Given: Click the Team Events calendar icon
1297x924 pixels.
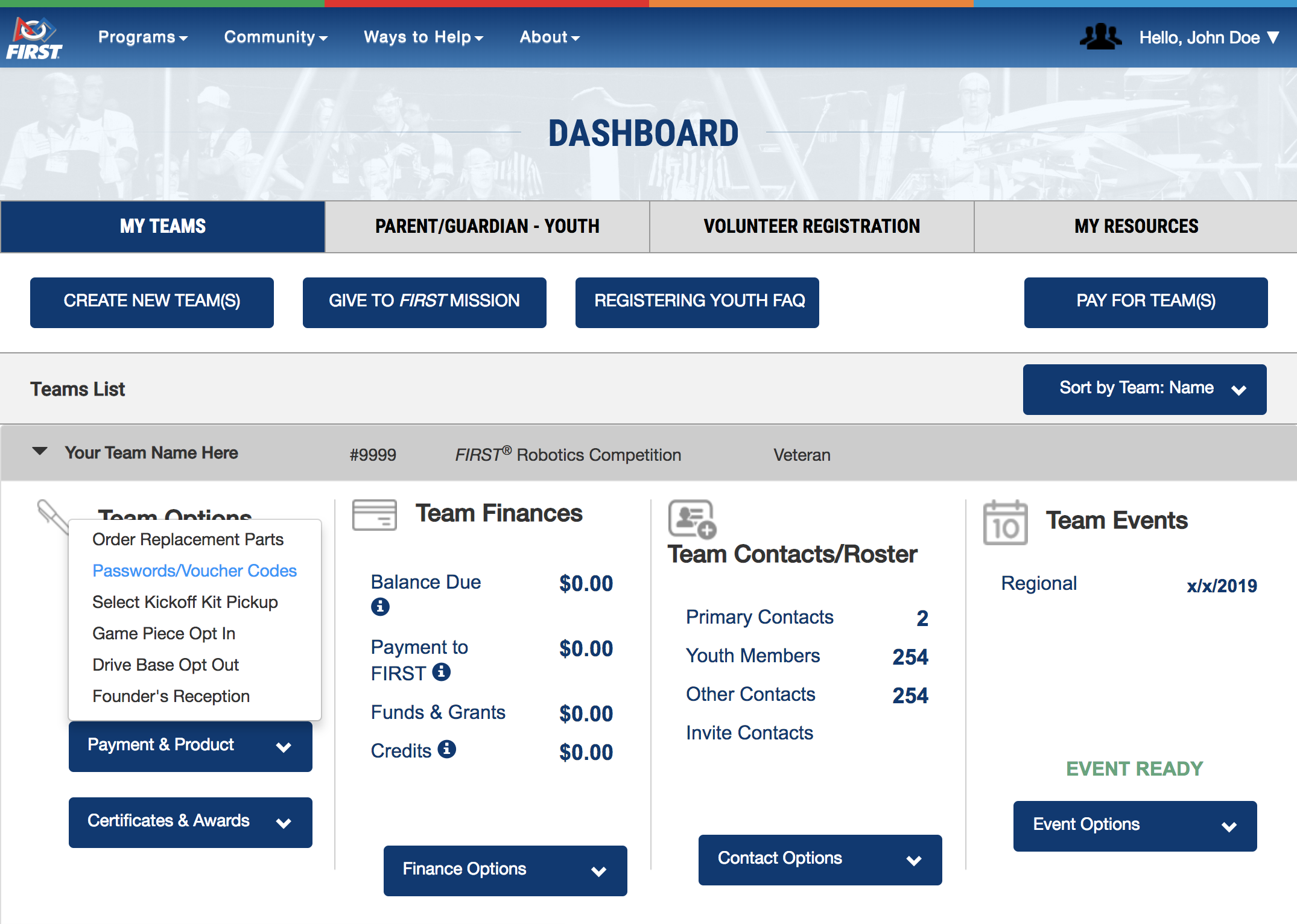Looking at the screenshot, I should (1005, 523).
